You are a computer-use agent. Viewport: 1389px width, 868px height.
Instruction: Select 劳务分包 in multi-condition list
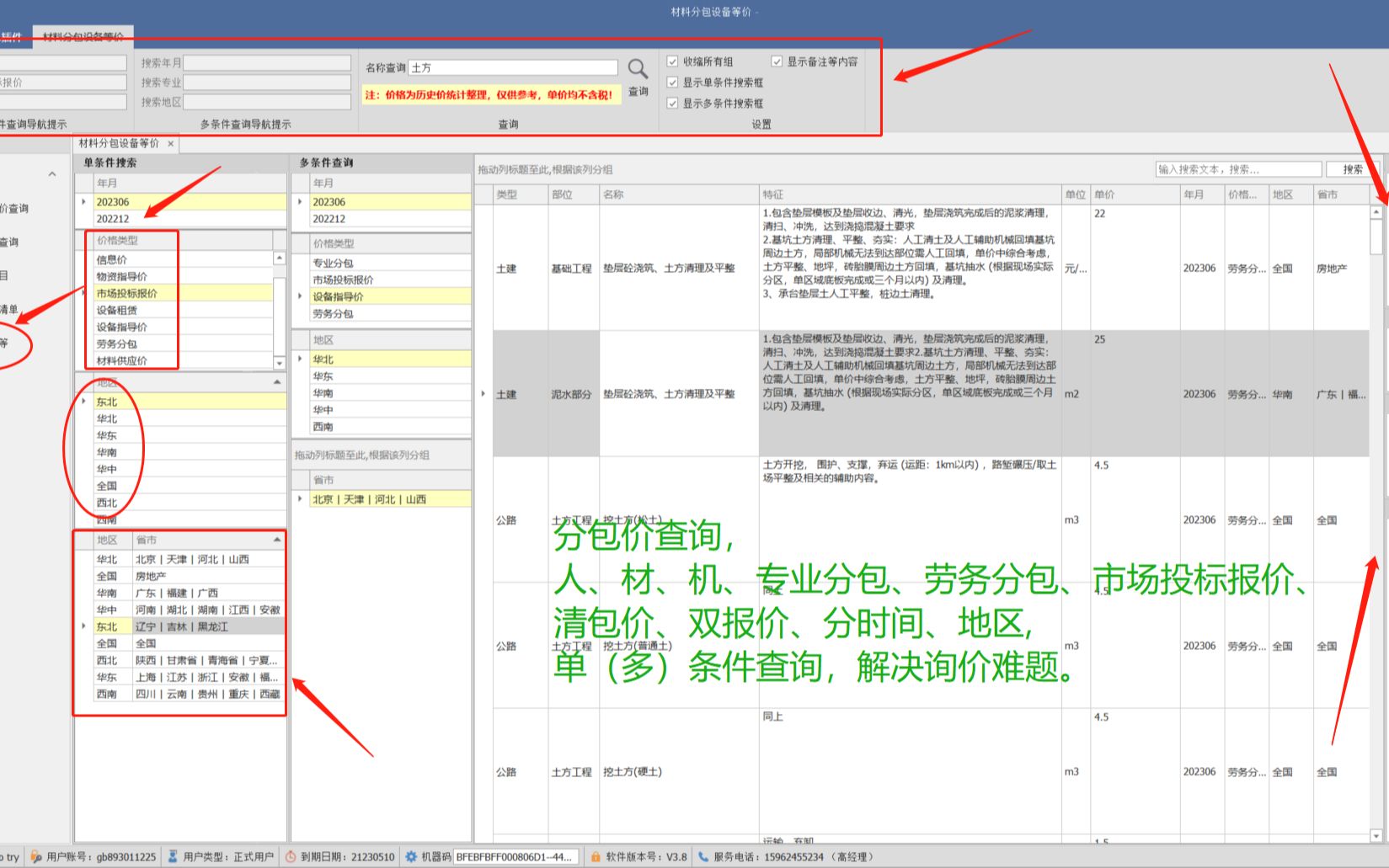click(390, 314)
